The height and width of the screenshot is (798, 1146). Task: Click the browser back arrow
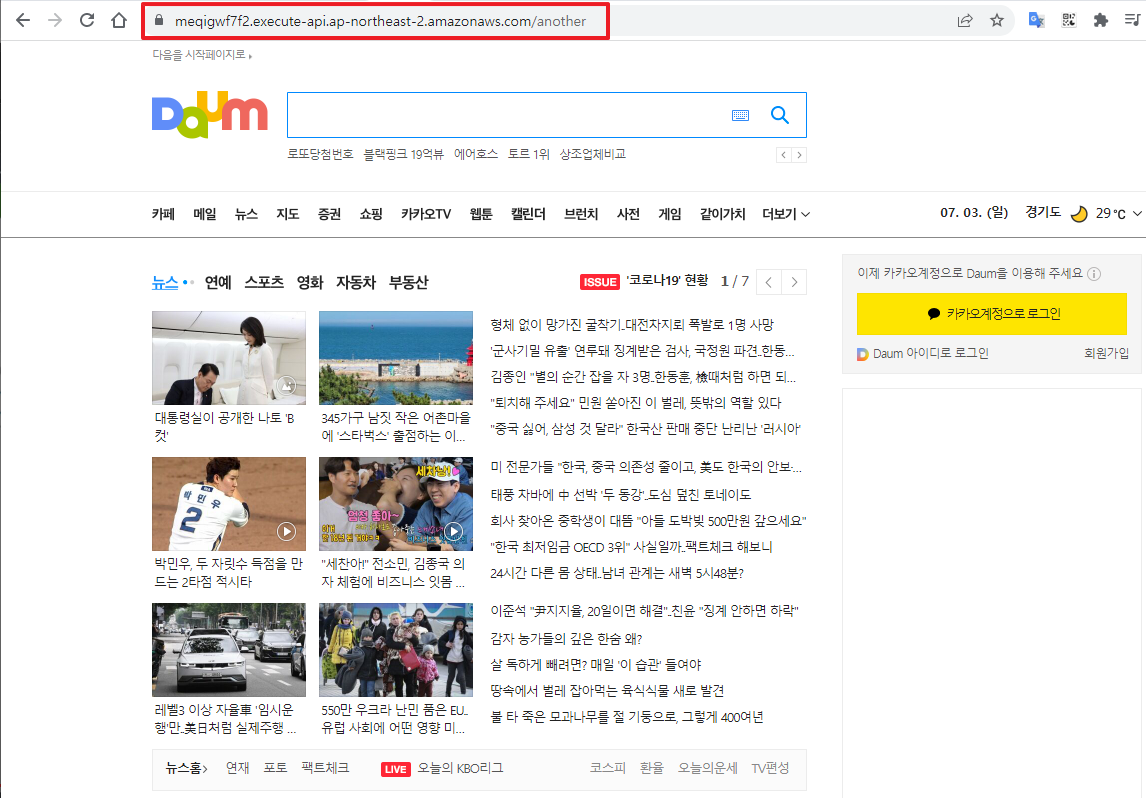pos(23,20)
